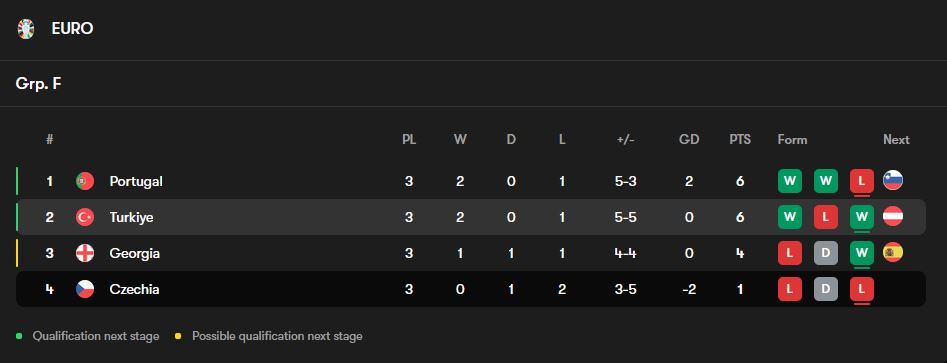Open Turkiye's next opponent Austria flag
The height and width of the screenshot is (363, 947).
893,216
